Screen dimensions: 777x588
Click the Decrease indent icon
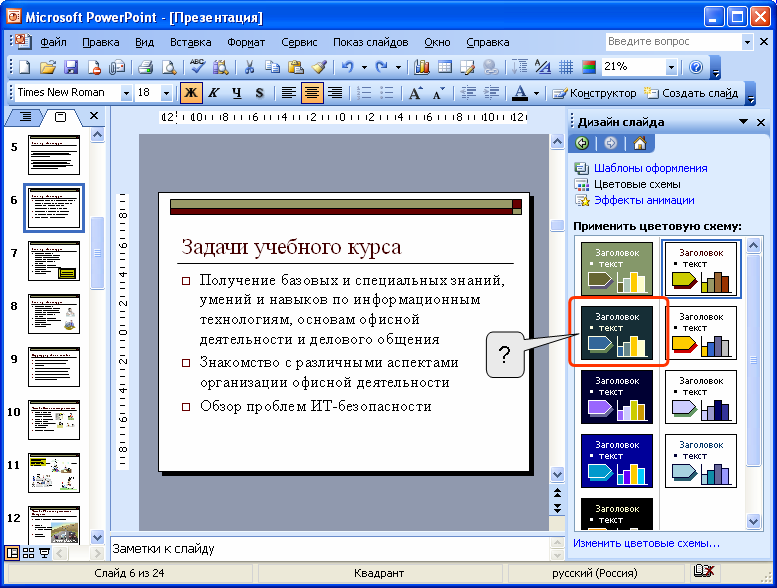pyautogui.click(x=468, y=93)
